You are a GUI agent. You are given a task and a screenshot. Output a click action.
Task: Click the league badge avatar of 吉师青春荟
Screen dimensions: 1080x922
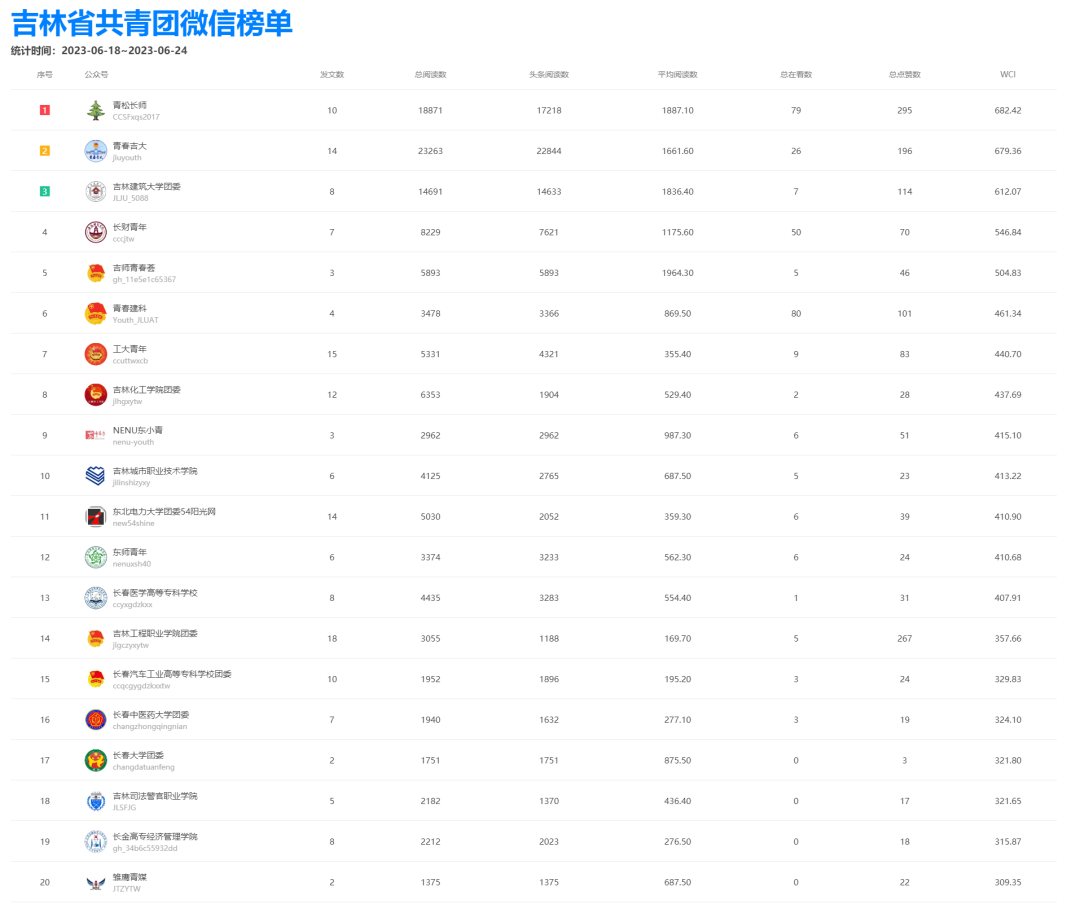pyautogui.click(x=96, y=273)
